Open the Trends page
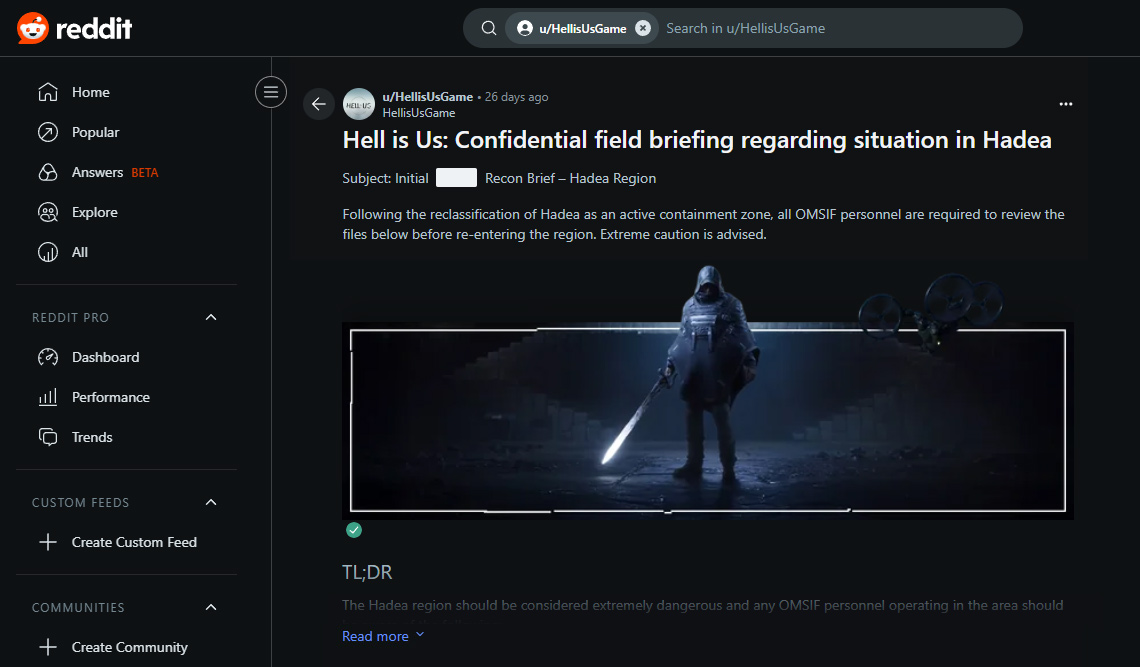Screen dimensions: 1140x667 tap(92, 437)
